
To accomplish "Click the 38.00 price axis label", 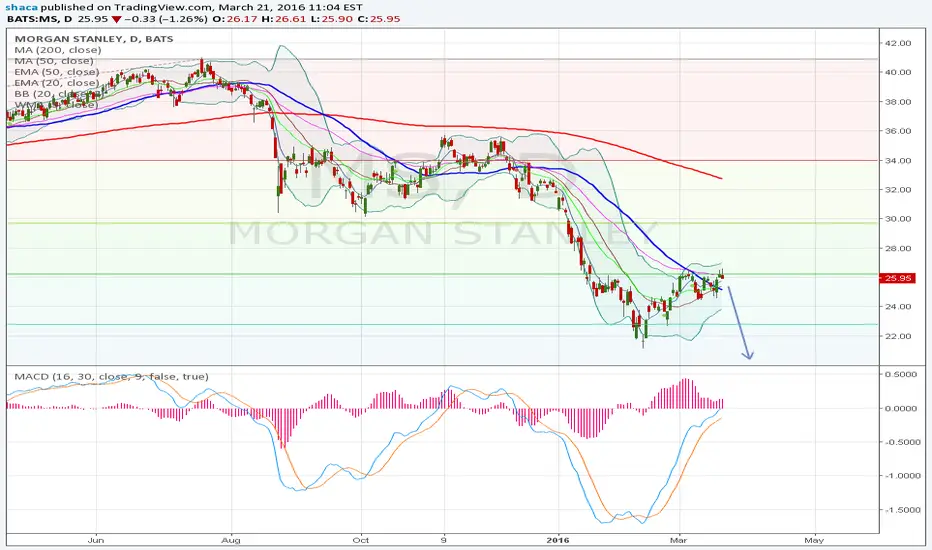I will click(x=898, y=102).
